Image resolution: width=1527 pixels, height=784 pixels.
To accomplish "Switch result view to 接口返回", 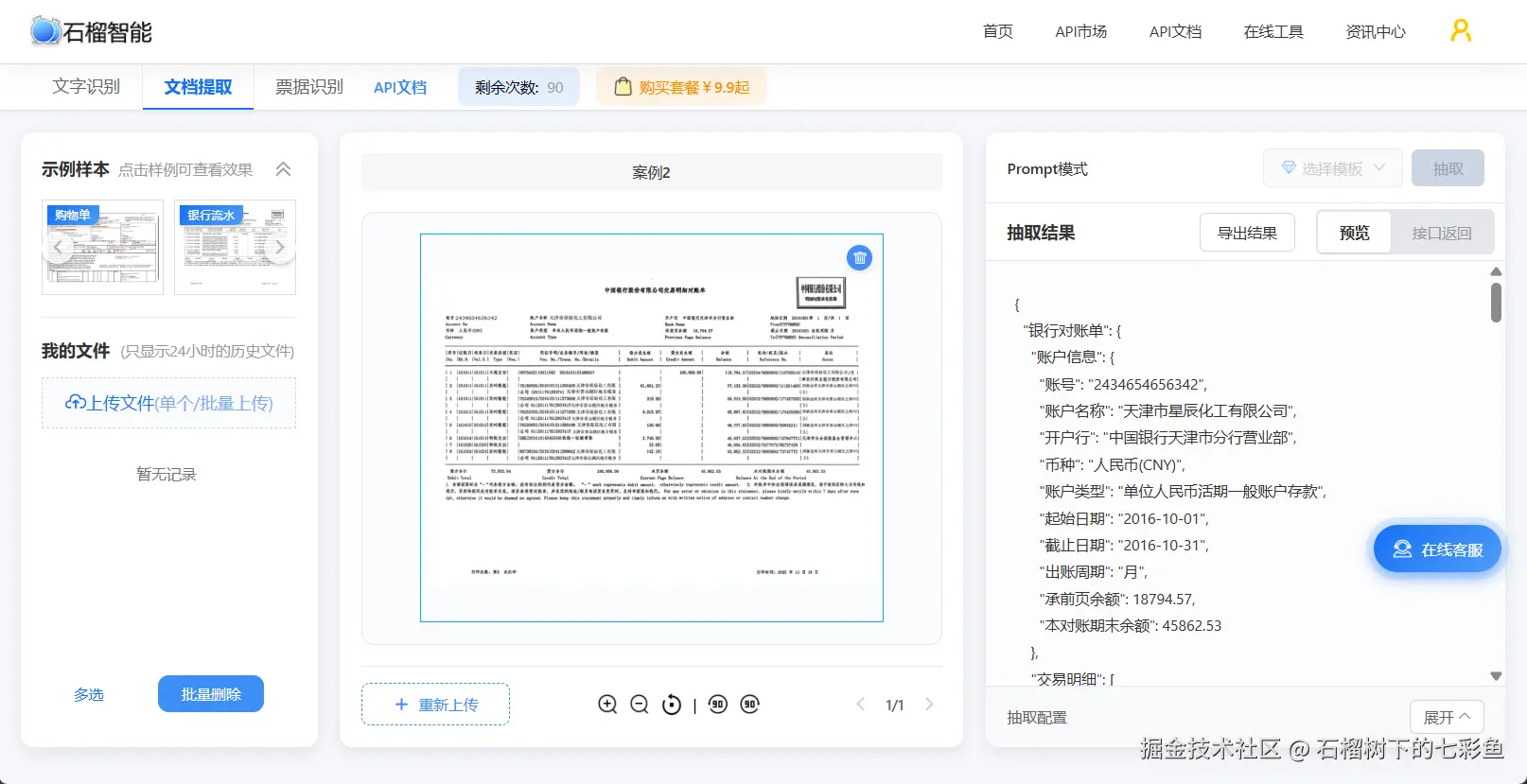I will click(x=1442, y=233).
